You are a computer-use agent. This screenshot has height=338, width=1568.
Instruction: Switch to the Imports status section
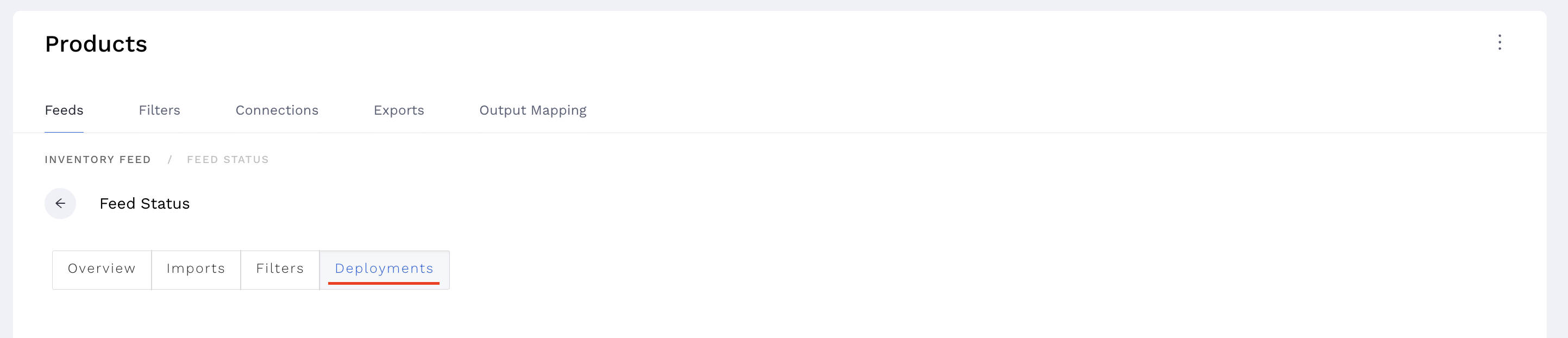[196, 268]
